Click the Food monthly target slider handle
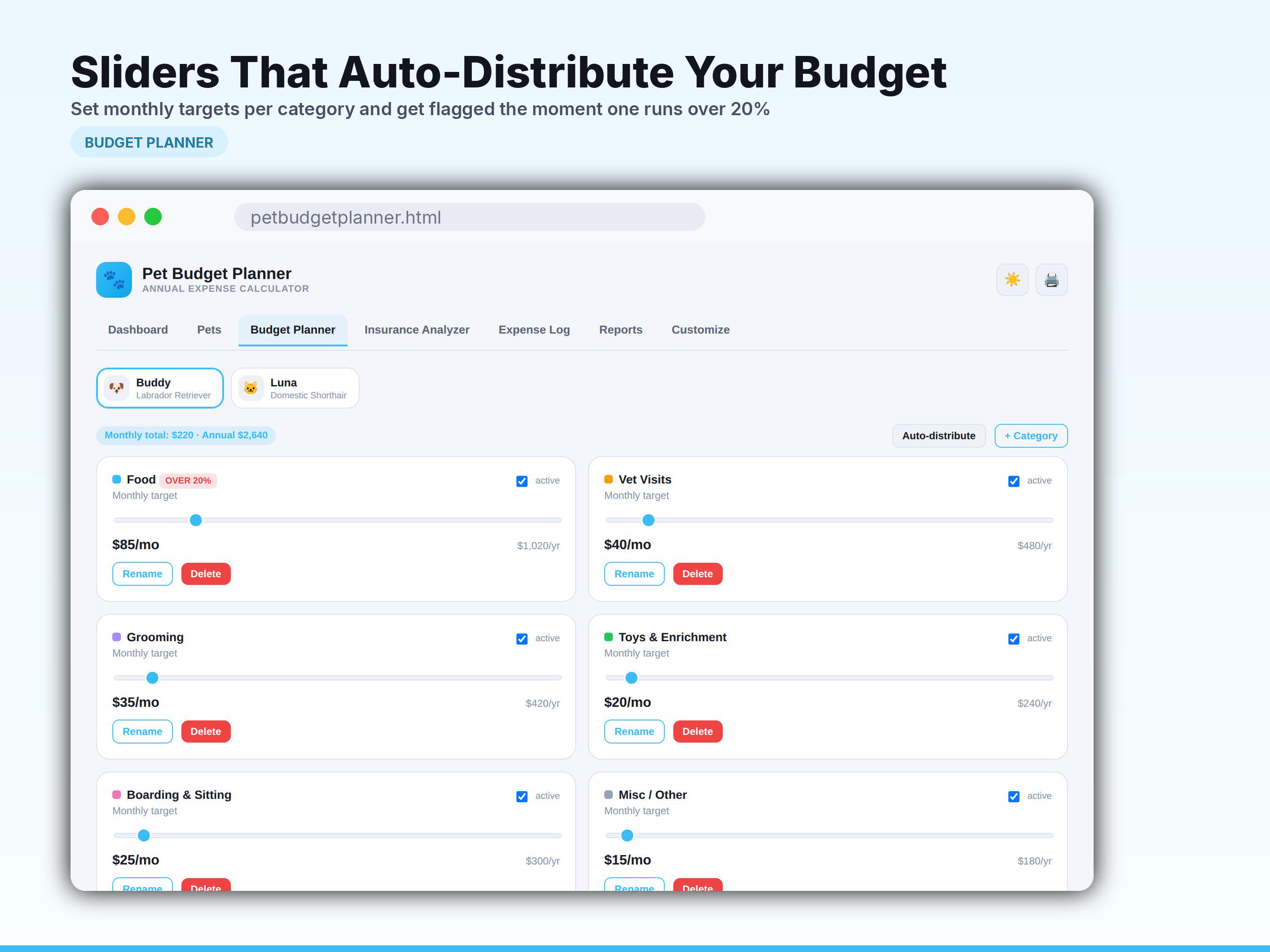Viewport: 1270px width, 952px height. pos(196,520)
